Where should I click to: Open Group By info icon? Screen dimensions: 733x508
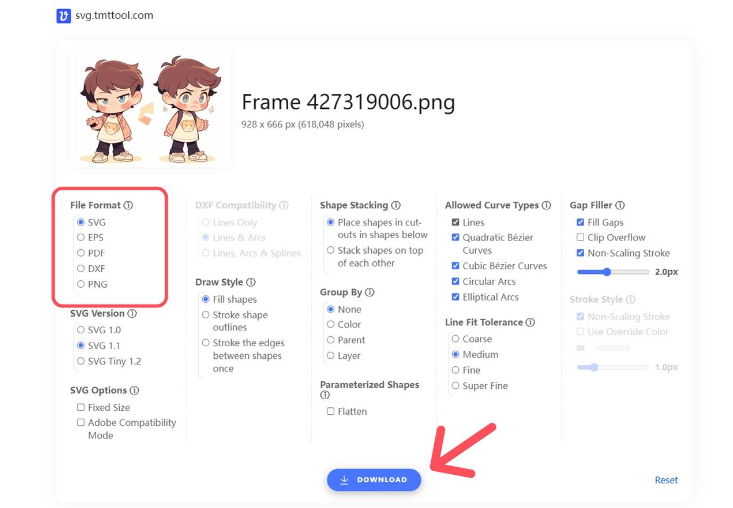[370, 292]
